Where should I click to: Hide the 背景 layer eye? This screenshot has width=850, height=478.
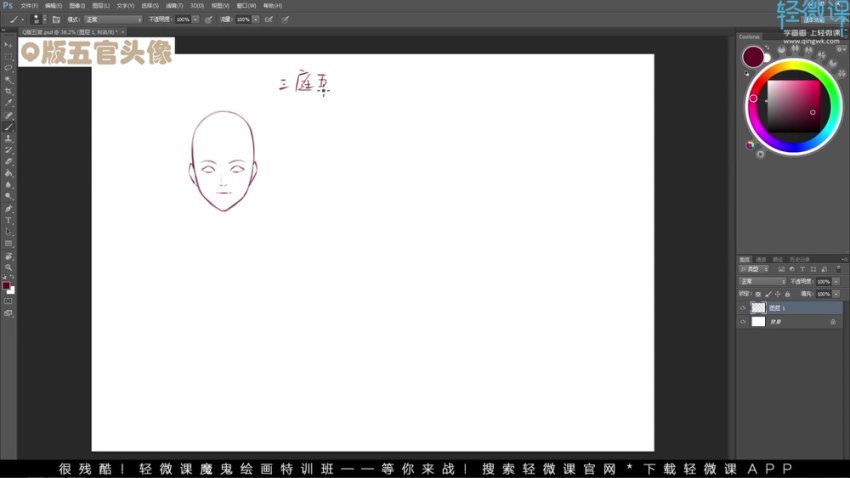(x=743, y=322)
